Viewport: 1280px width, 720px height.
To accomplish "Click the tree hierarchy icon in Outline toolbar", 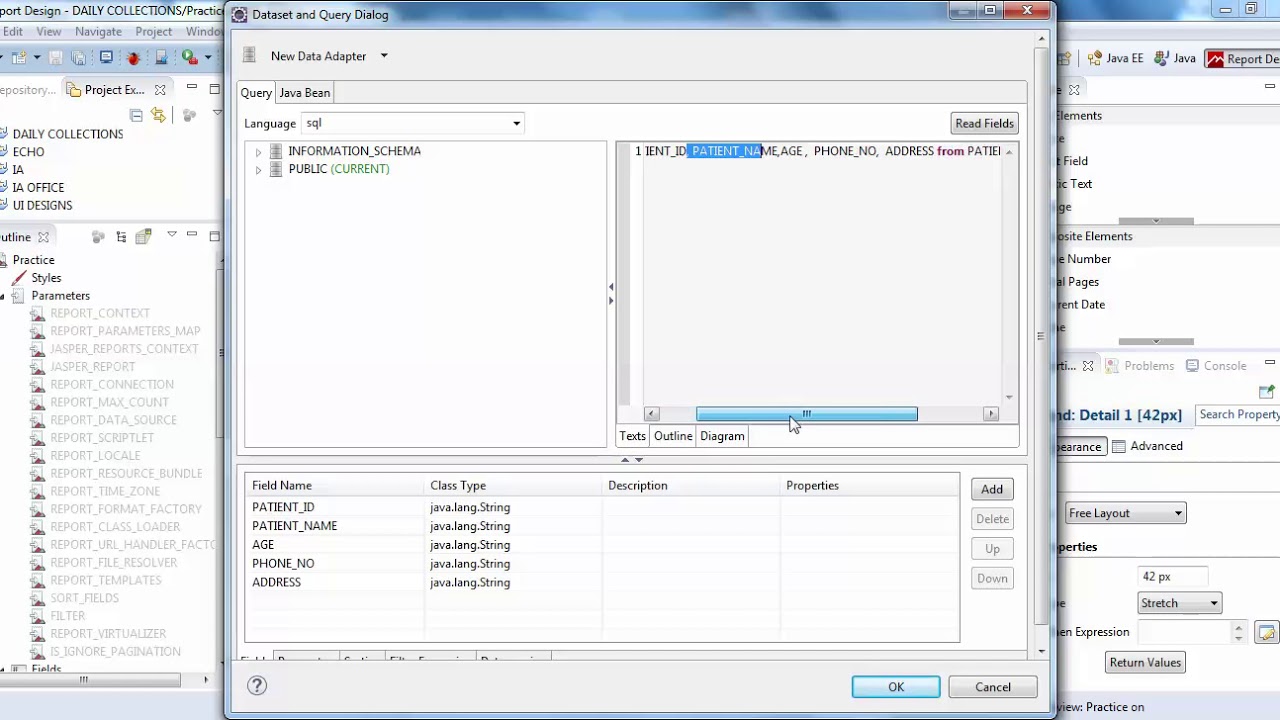I will pos(121,237).
